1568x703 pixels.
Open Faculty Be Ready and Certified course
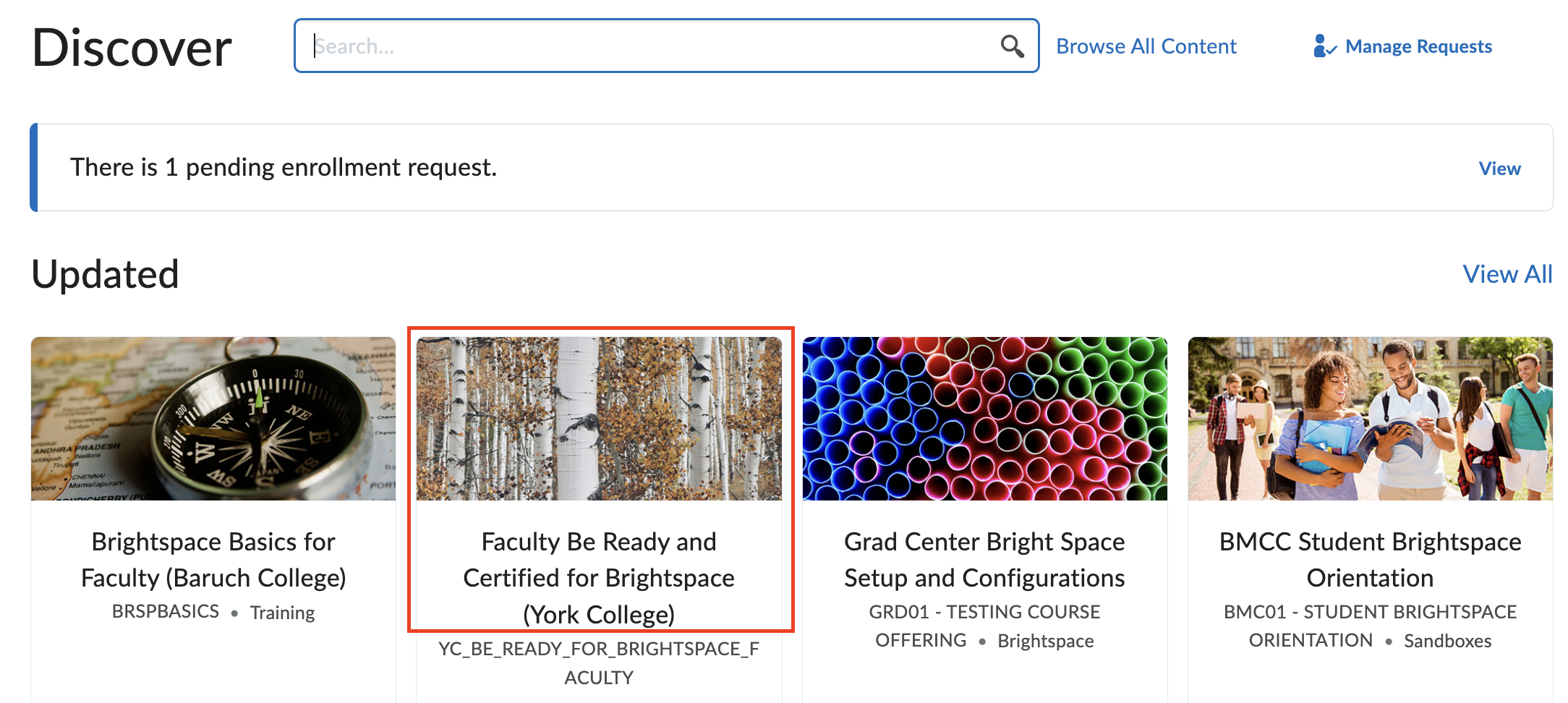click(x=599, y=578)
